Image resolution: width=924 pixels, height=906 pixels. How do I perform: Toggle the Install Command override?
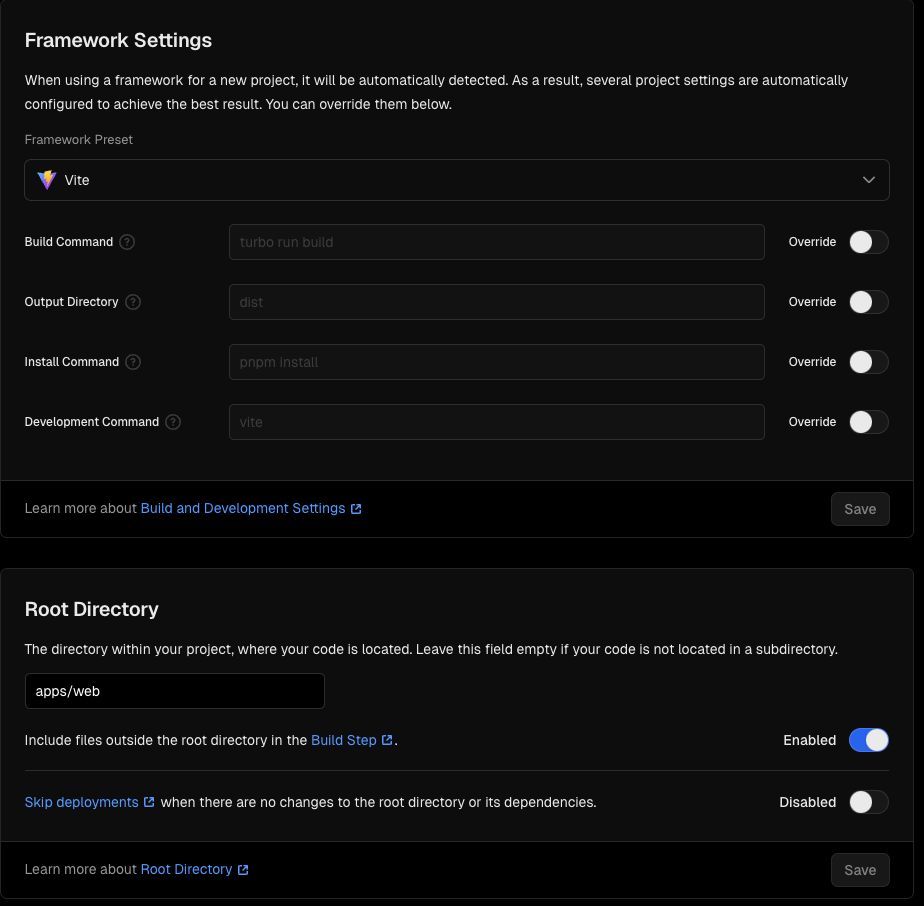coord(868,362)
